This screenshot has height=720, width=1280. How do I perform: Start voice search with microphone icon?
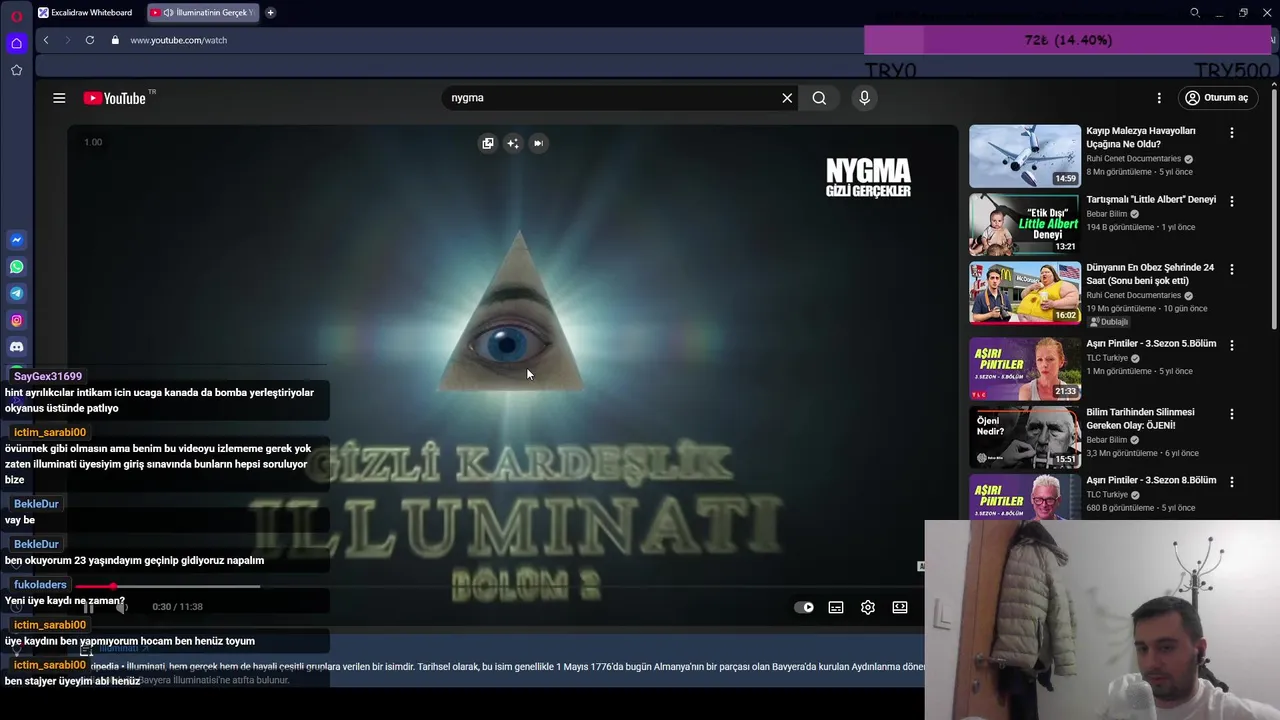[865, 98]
